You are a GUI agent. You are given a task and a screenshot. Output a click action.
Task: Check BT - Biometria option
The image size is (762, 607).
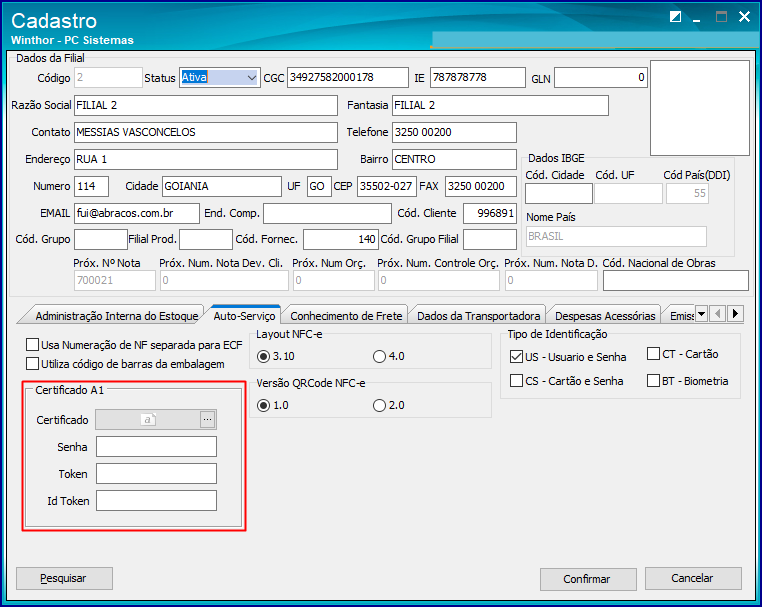(x=653, y=381)
